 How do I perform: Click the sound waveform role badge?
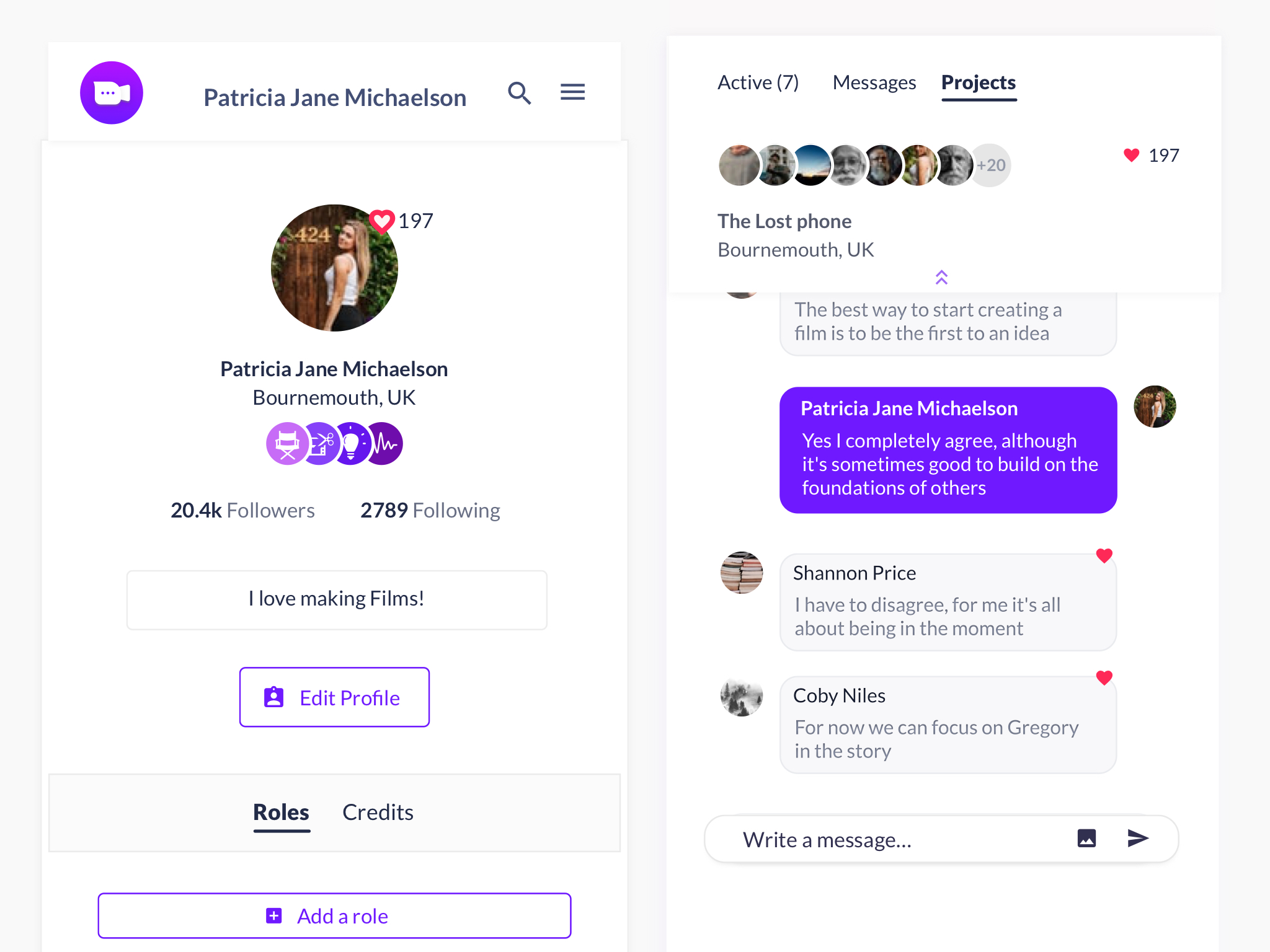384,444
